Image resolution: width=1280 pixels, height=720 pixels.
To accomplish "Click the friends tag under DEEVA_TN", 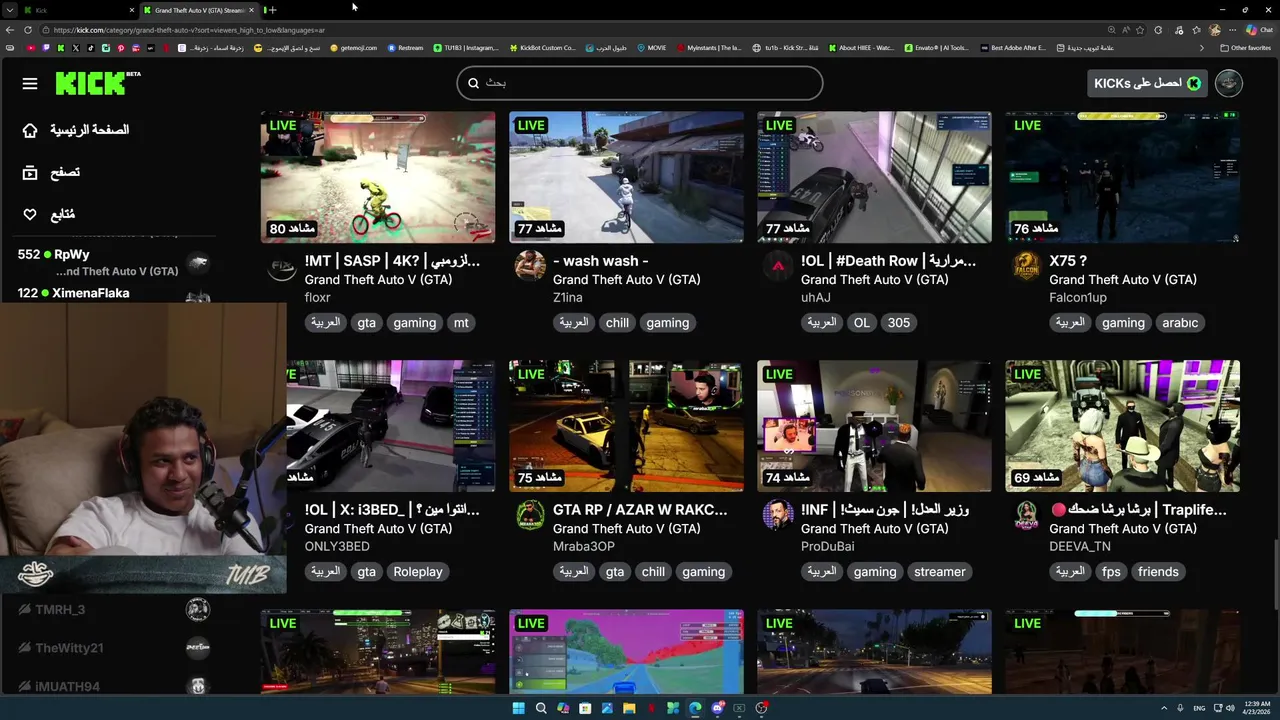I will point(1158,572).
